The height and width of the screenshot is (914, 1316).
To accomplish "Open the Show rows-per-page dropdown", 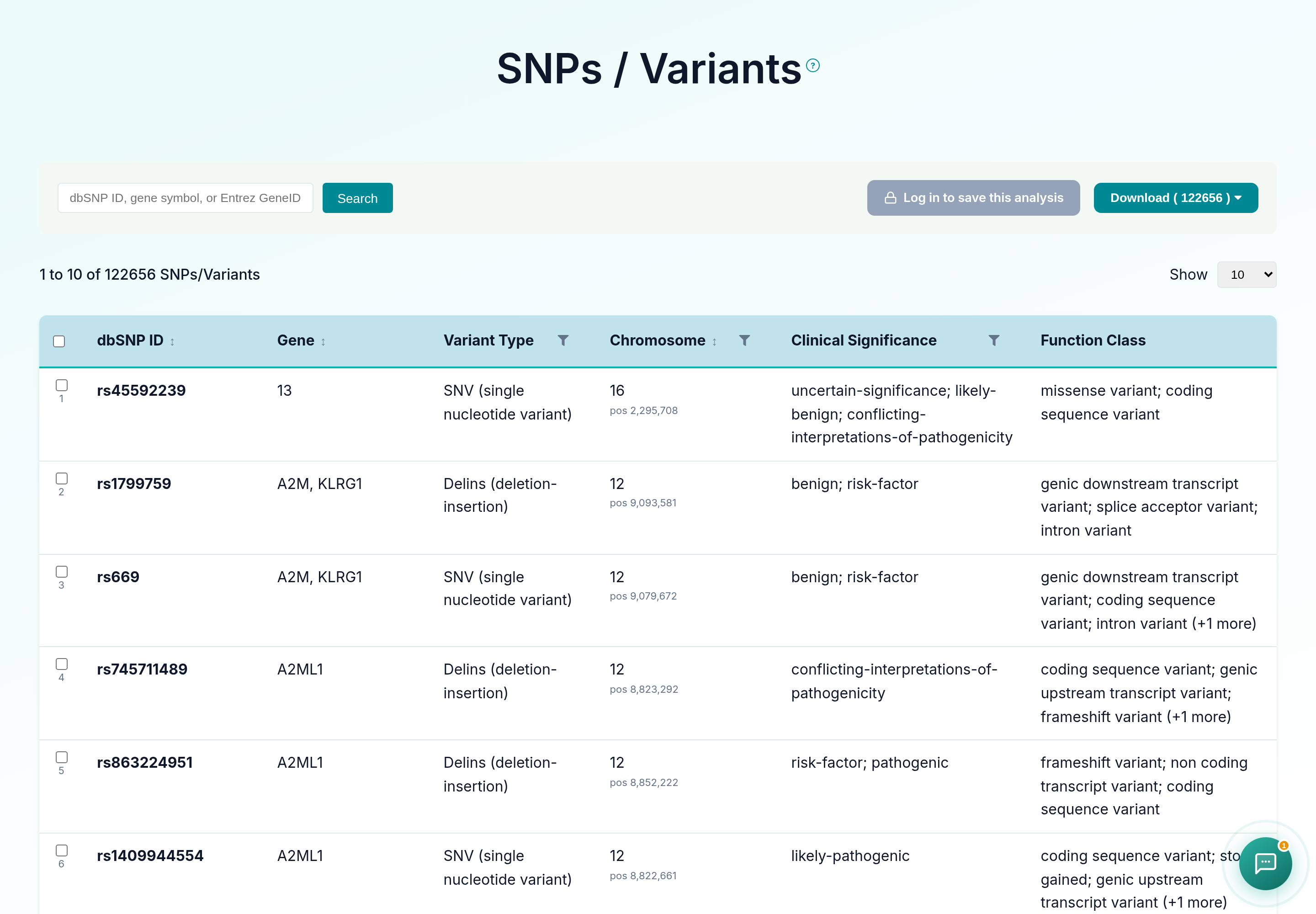I will pyautogui.click(x=1246, y=275).
